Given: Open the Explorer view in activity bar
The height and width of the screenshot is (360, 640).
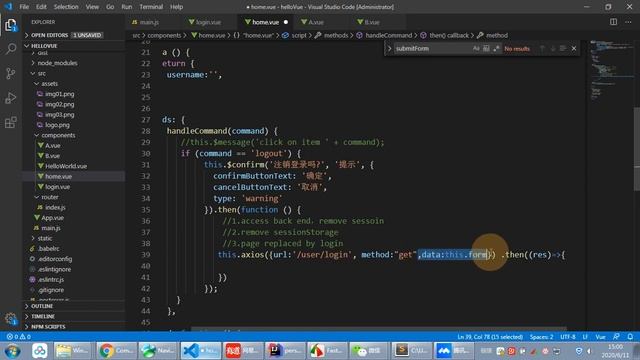Looking at the screenshot, I should 11,25.
